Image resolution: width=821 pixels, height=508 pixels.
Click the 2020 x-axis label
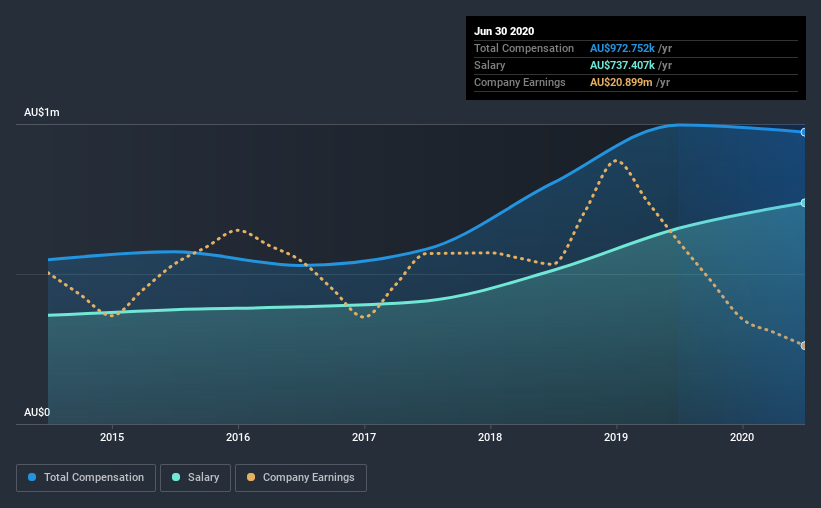[x=742, y=437]
